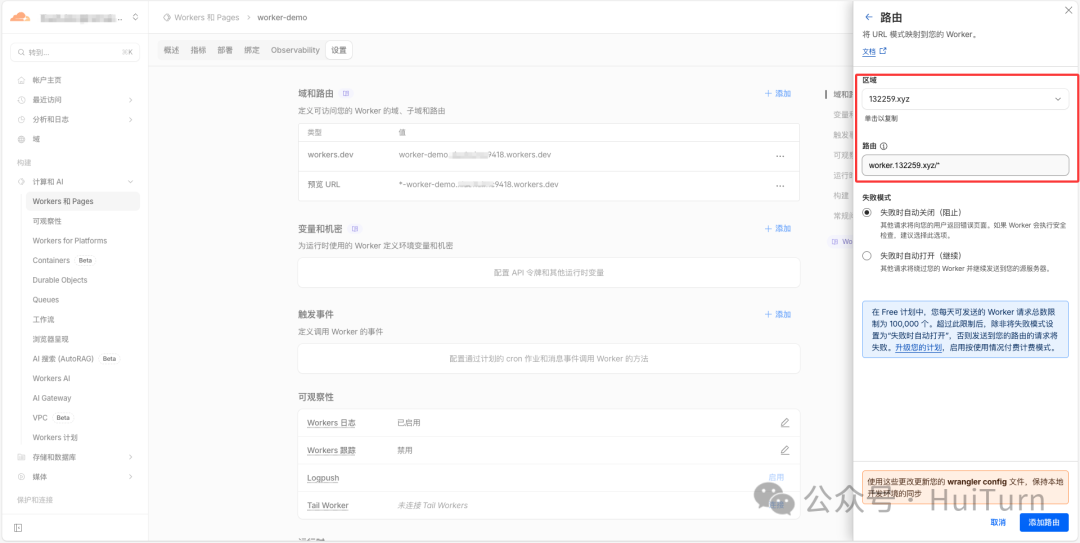
Task: Click 添加 for 触发事件
Action: pyautogui.click(x=778, y=314)
